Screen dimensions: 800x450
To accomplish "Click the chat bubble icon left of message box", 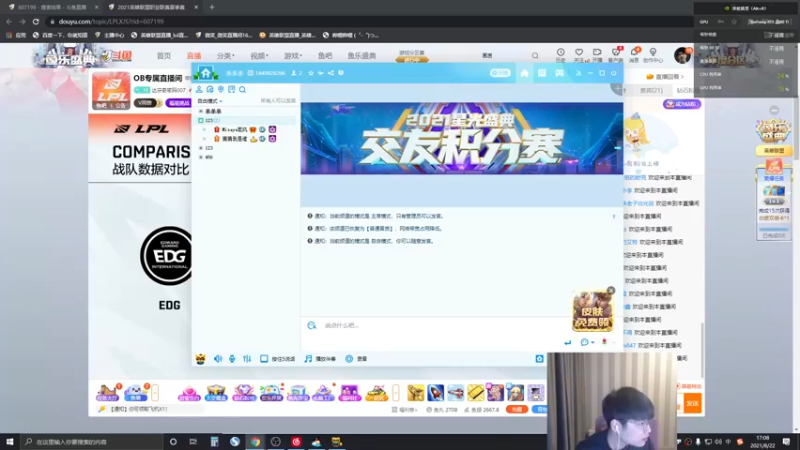I will tap(312, 325).
